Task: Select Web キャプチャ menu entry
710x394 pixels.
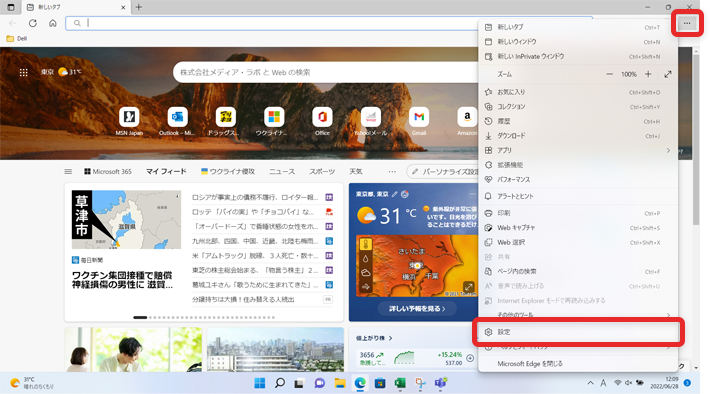Action: (578, 228)
